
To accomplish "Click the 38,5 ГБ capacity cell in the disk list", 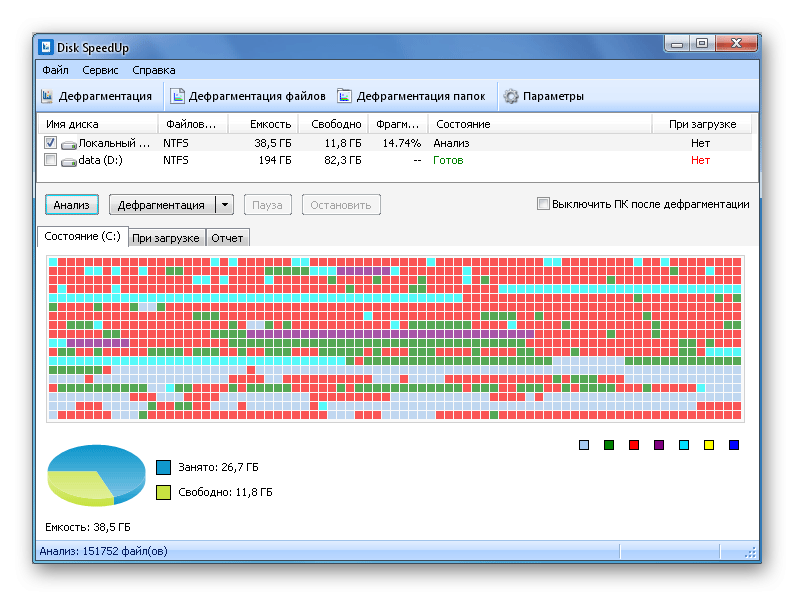I will [273, 143].
